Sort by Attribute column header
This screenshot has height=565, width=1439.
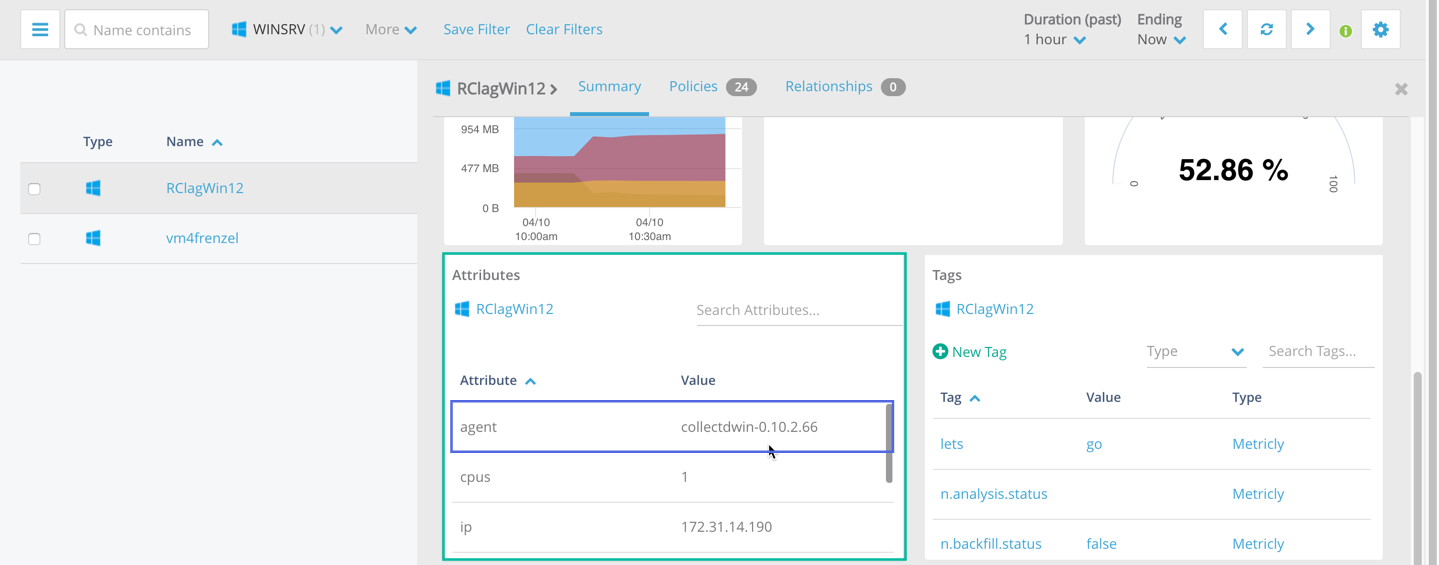coord(498,380)
